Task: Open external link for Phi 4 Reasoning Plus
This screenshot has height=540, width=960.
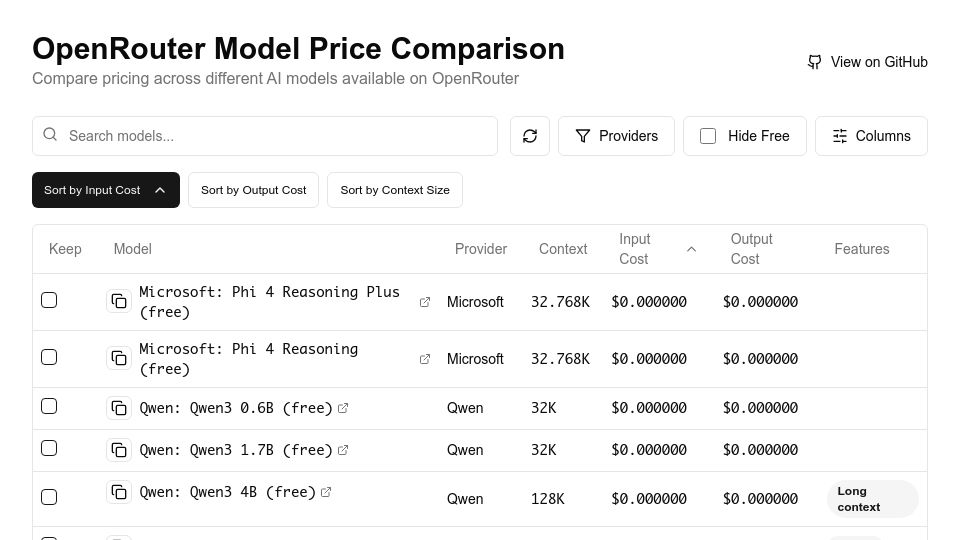Action: [424, 302]
